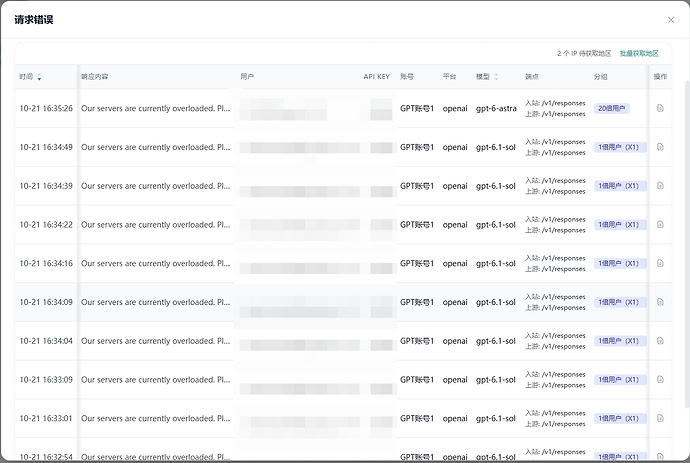The image size is (690, 463).
Task: Click the 平台 column header
Action: (449, 77)
